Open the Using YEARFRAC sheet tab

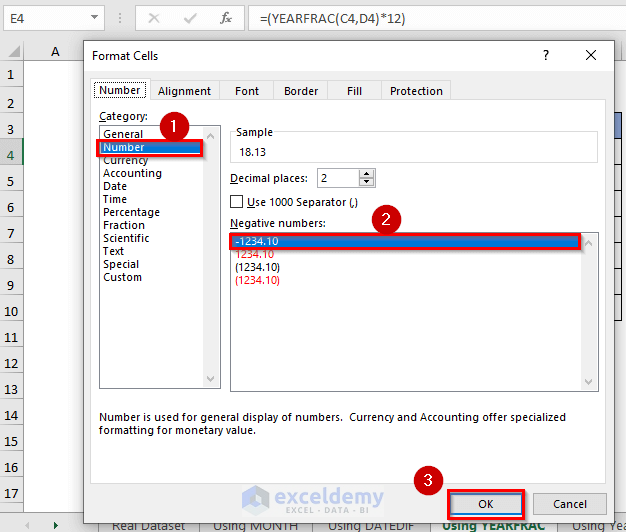(493, 526)
